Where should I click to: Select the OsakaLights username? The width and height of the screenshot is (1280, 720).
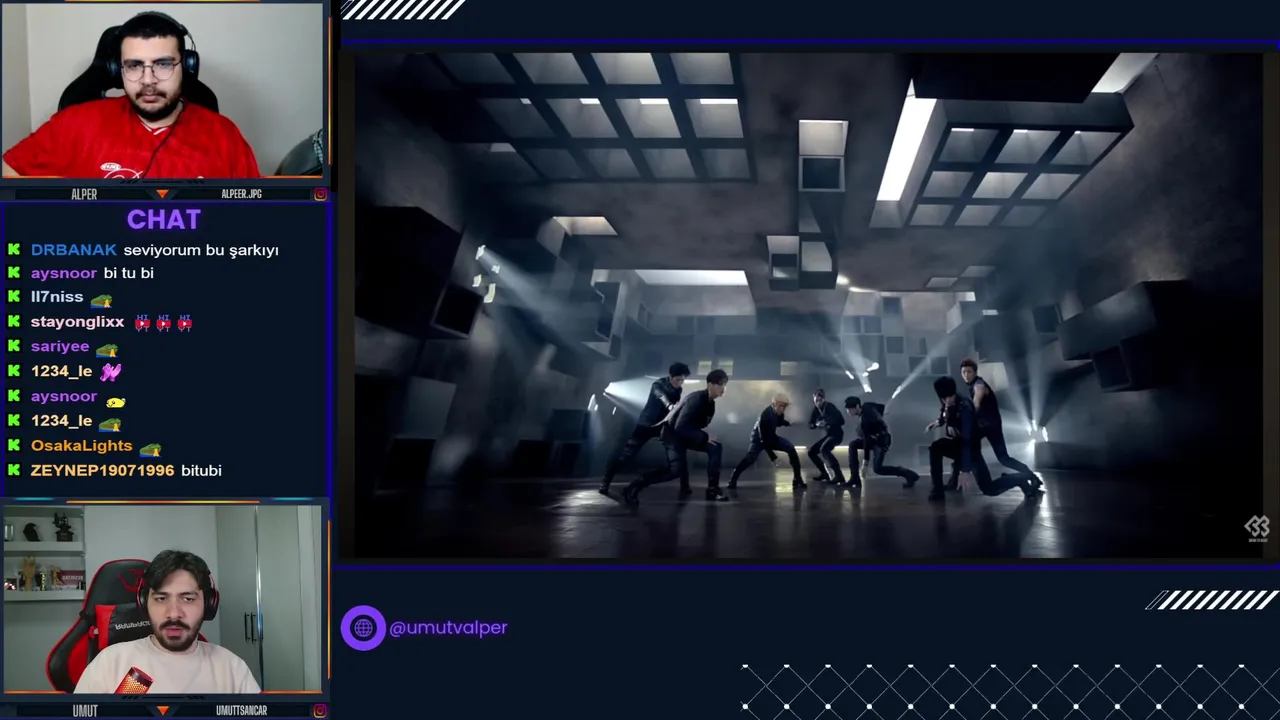click(x=82, y=446)
